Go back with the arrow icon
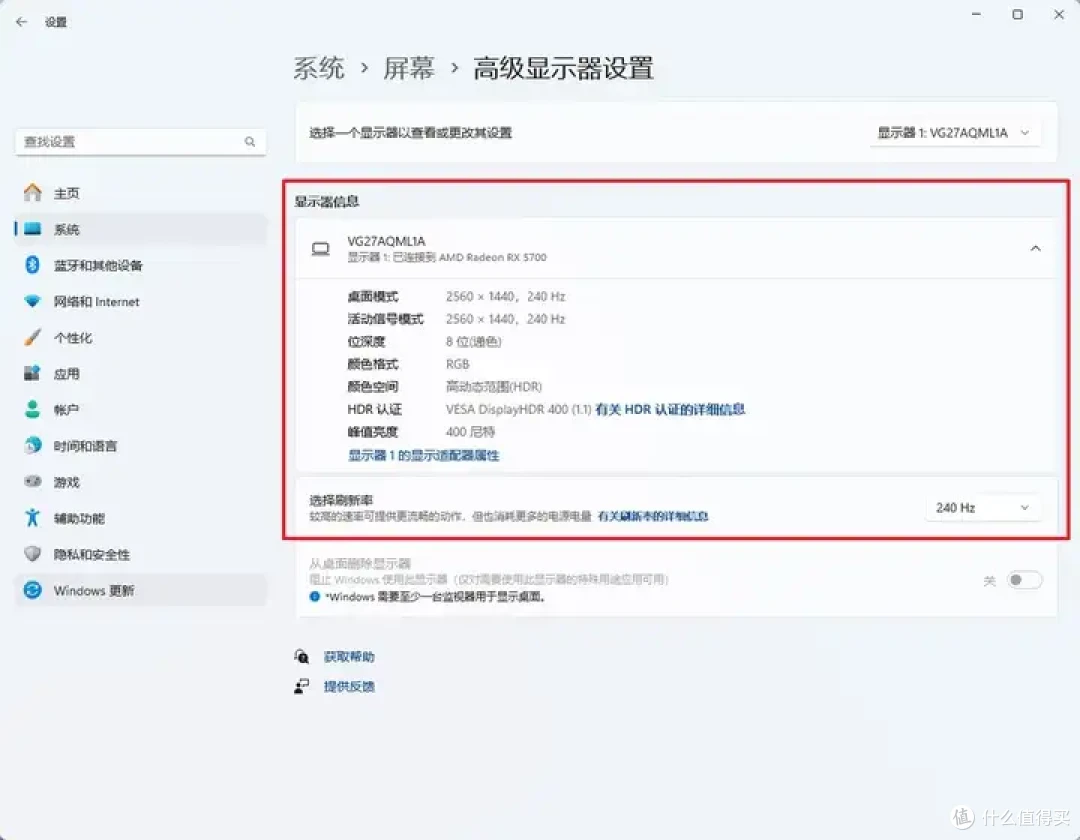 pos(21,22)
